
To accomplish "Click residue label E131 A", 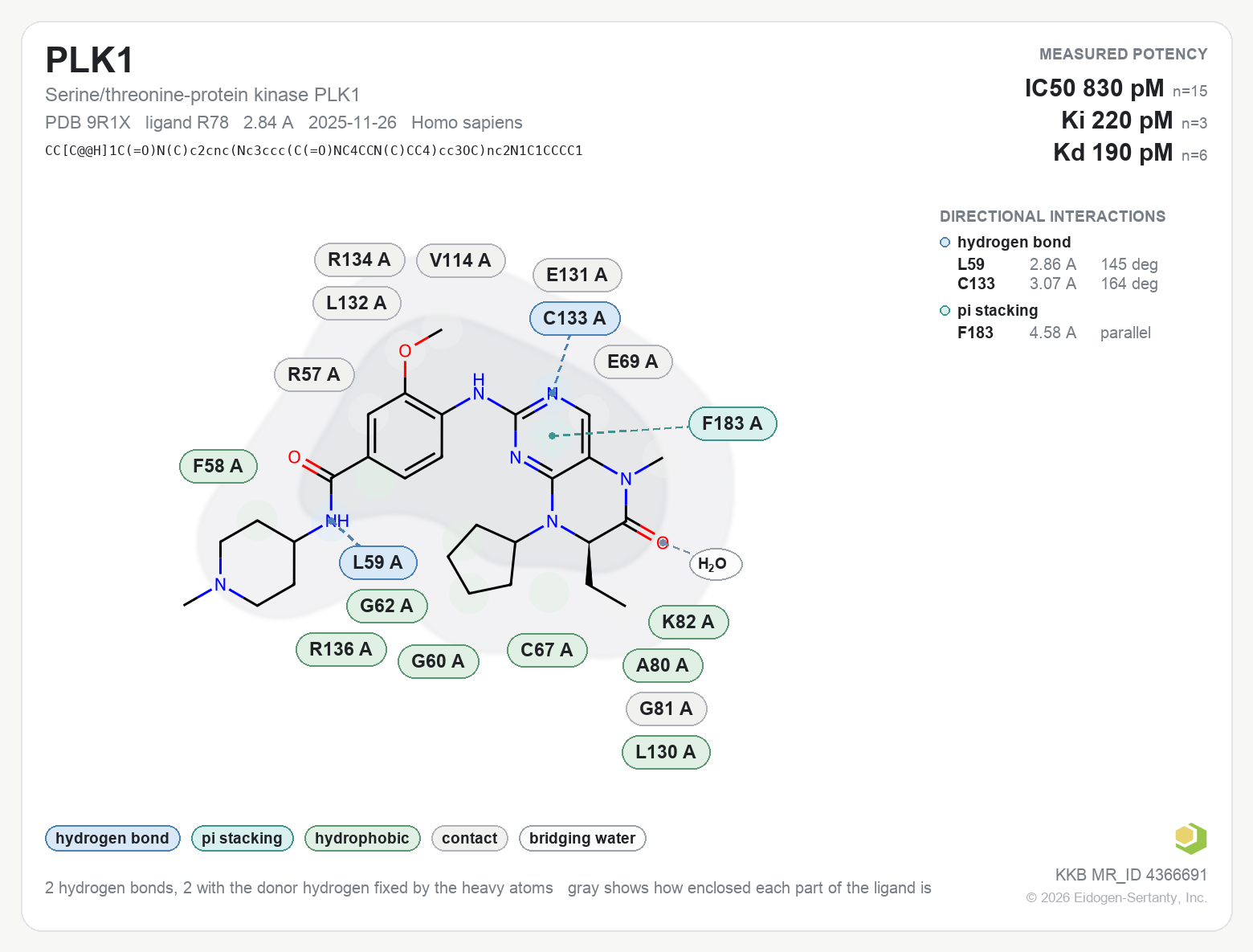I will pos(577,275).
